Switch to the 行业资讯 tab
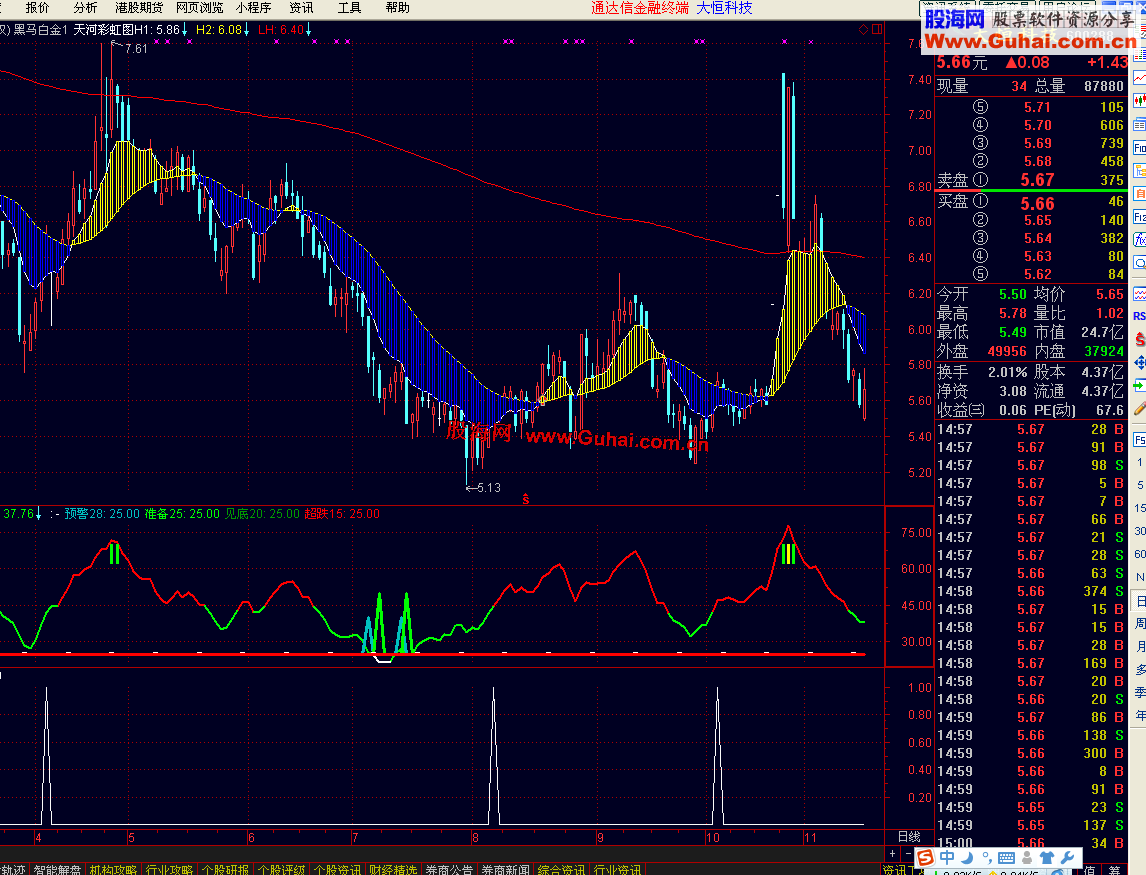1146x875 pixels. tap(618, 869)
